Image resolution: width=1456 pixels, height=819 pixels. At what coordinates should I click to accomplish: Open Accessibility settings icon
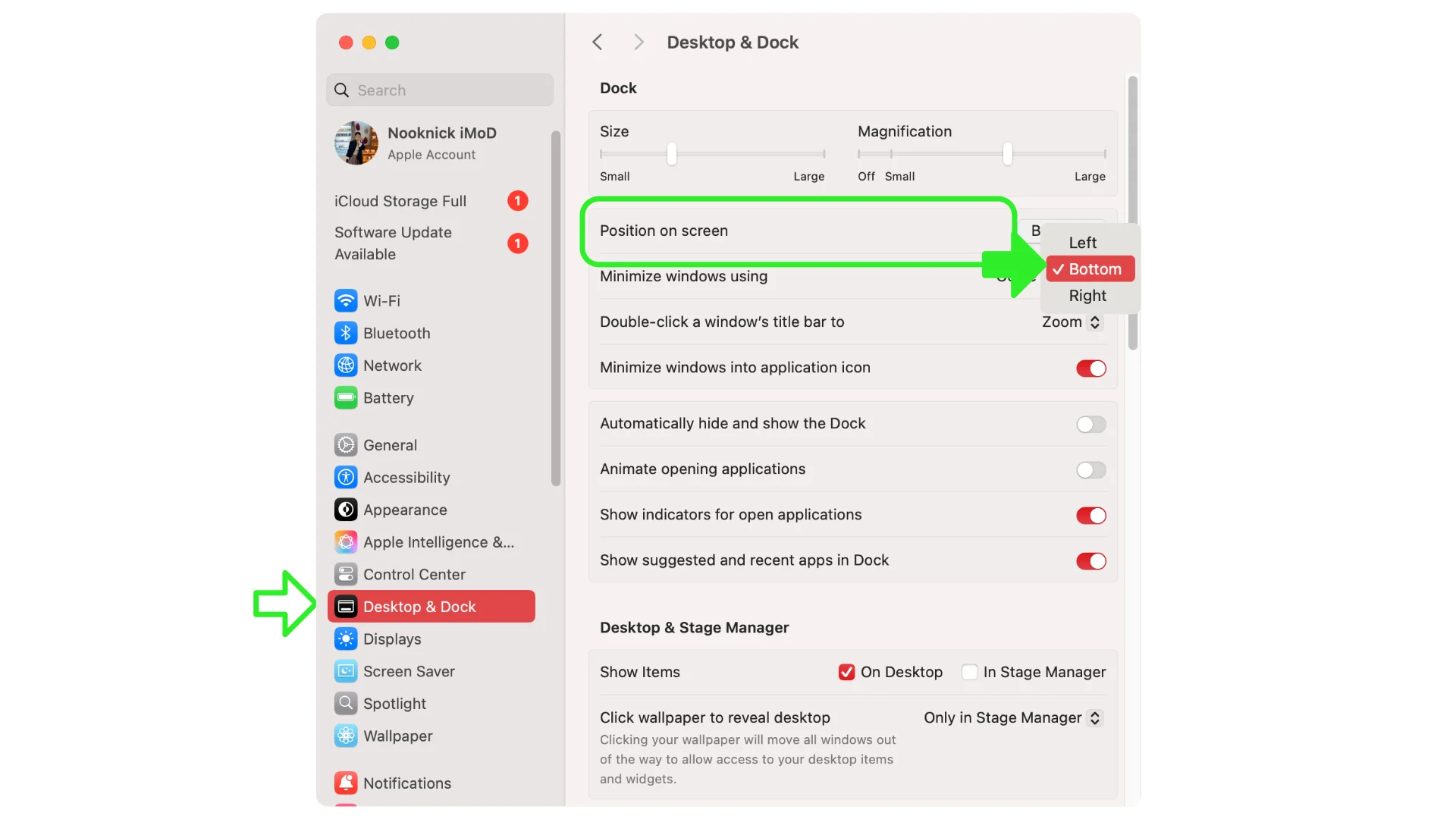[x=346, y=478]
